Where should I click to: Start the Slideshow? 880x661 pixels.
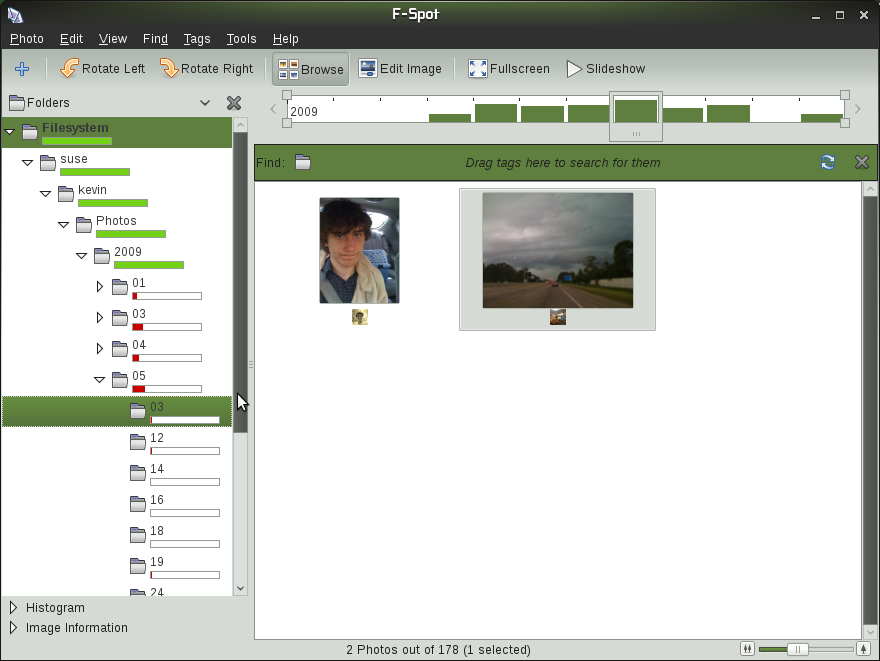point(606,69)
